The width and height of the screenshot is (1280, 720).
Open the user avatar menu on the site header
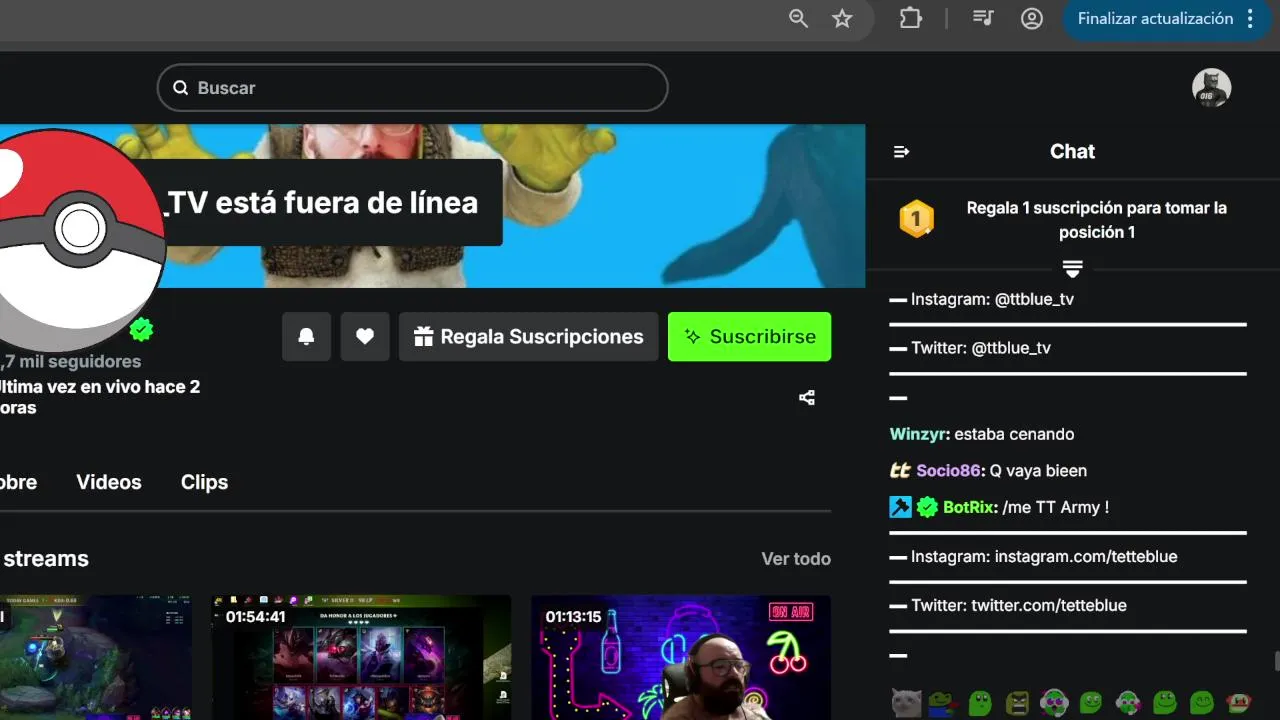1211,88
